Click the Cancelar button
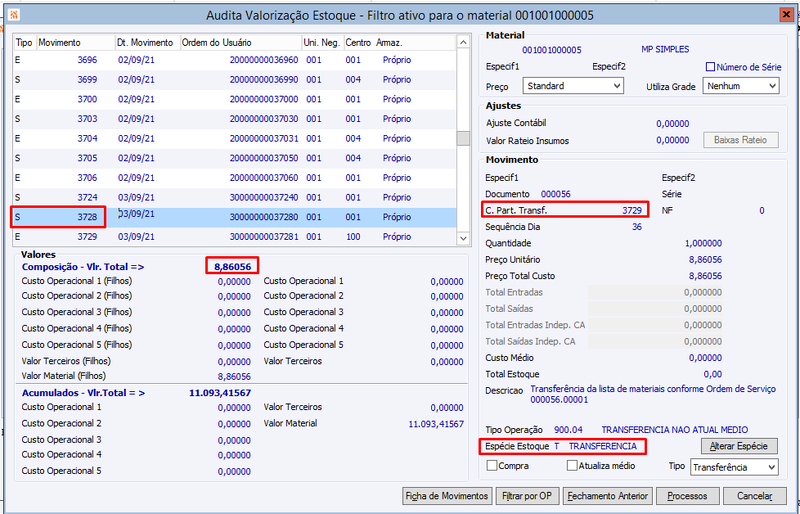Viewport: 800px width, 514px height. pos(755,496)
